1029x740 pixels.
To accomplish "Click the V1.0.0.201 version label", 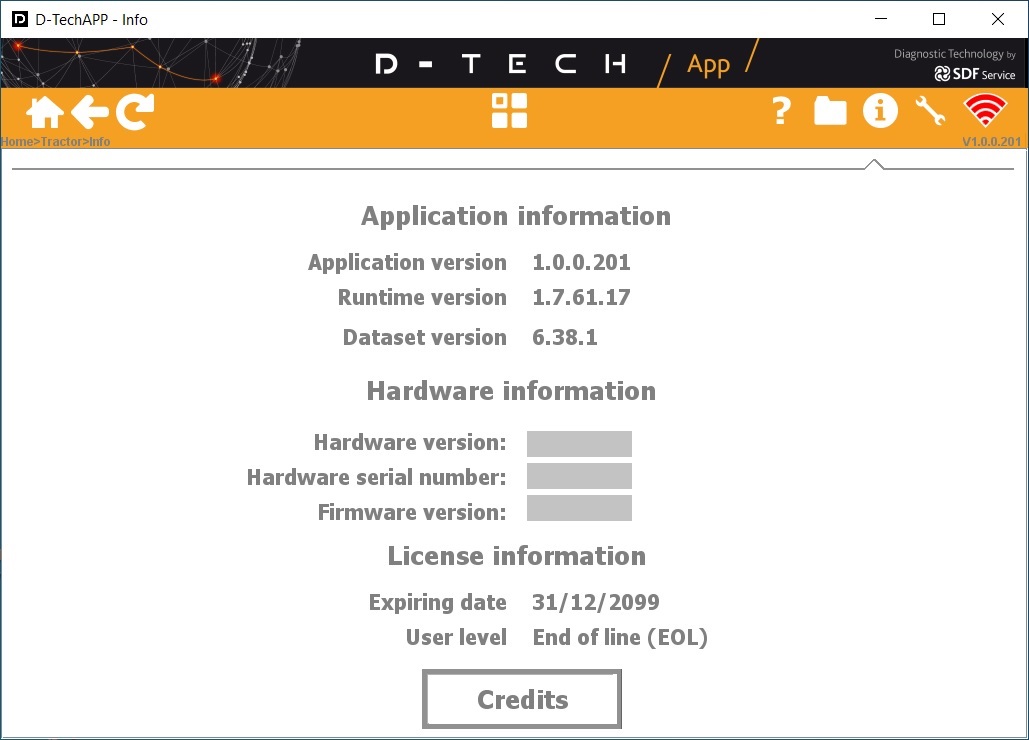I will [992, 142].
